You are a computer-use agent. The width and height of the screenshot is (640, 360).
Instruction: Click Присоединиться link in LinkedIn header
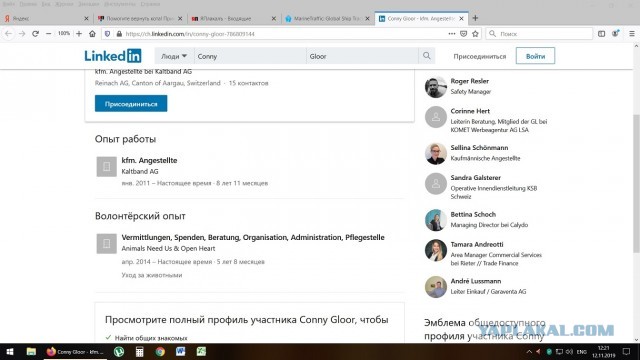pyautogui.click(x=480, y=56)
